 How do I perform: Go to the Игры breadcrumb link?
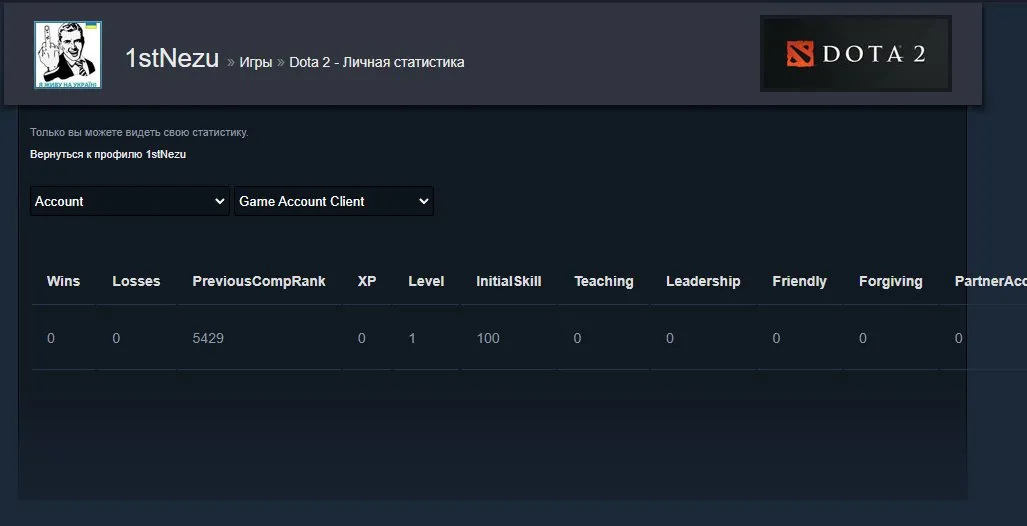255,62
